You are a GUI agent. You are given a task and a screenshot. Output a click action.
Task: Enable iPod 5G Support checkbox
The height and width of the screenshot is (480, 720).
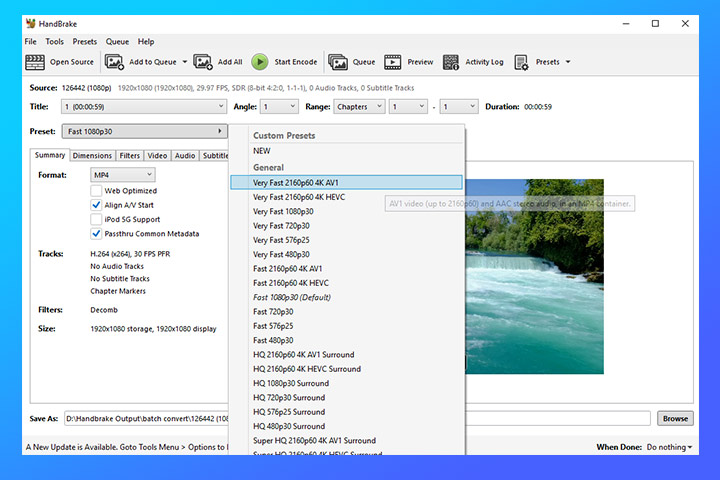point(96,220)
